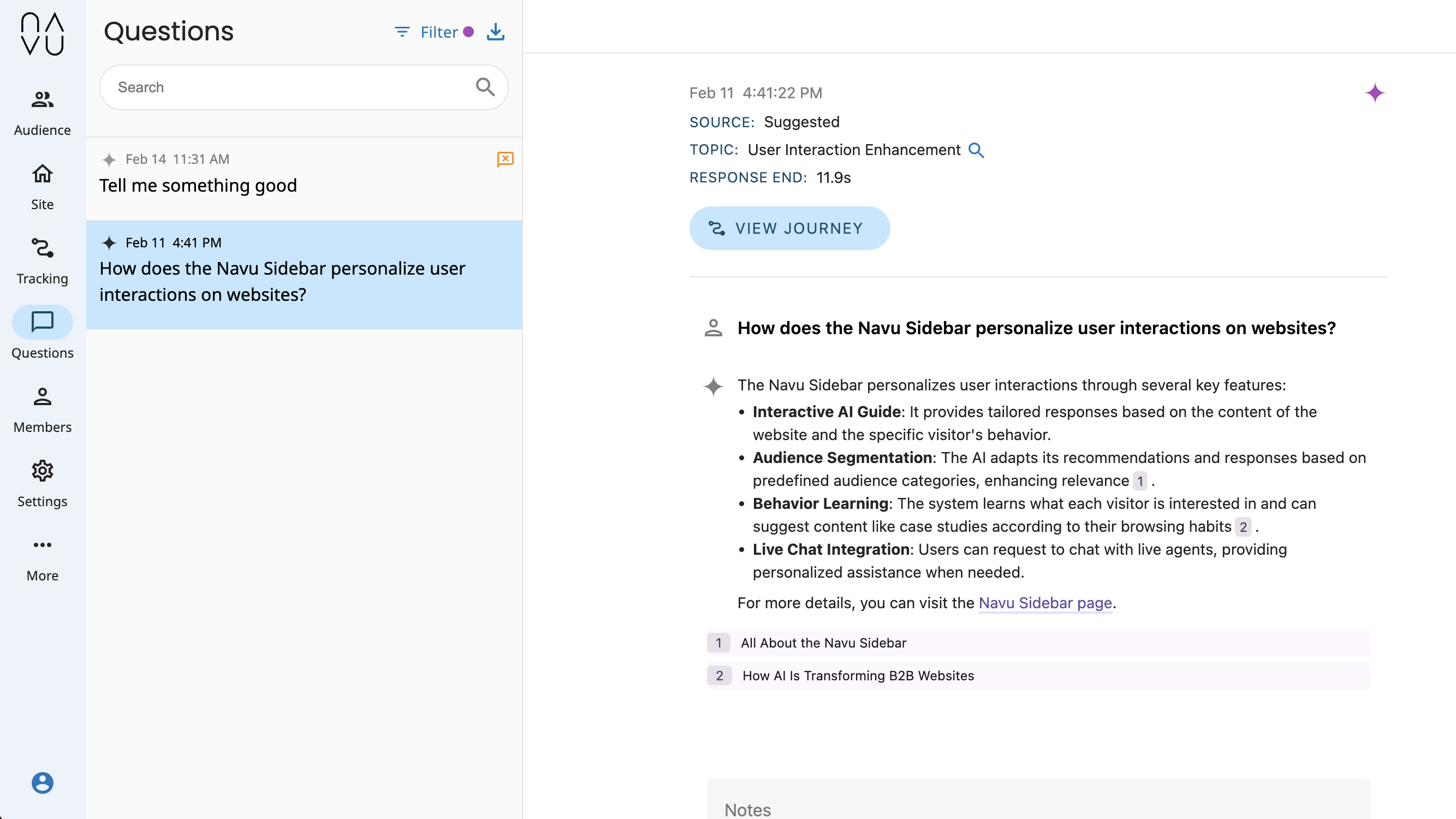Viewport: 1456px width, 819px height.
Task: Click the orange flagged comment icon
Action: [x=505, y=159]
